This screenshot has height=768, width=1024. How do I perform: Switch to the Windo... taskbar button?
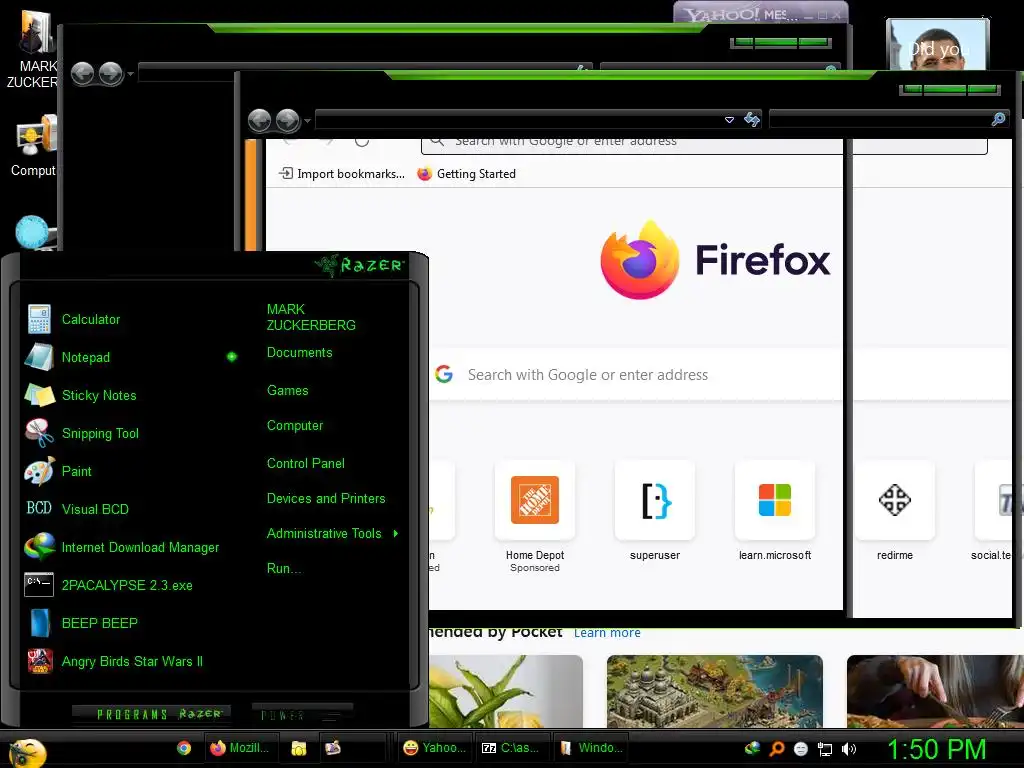click(590, 748)
